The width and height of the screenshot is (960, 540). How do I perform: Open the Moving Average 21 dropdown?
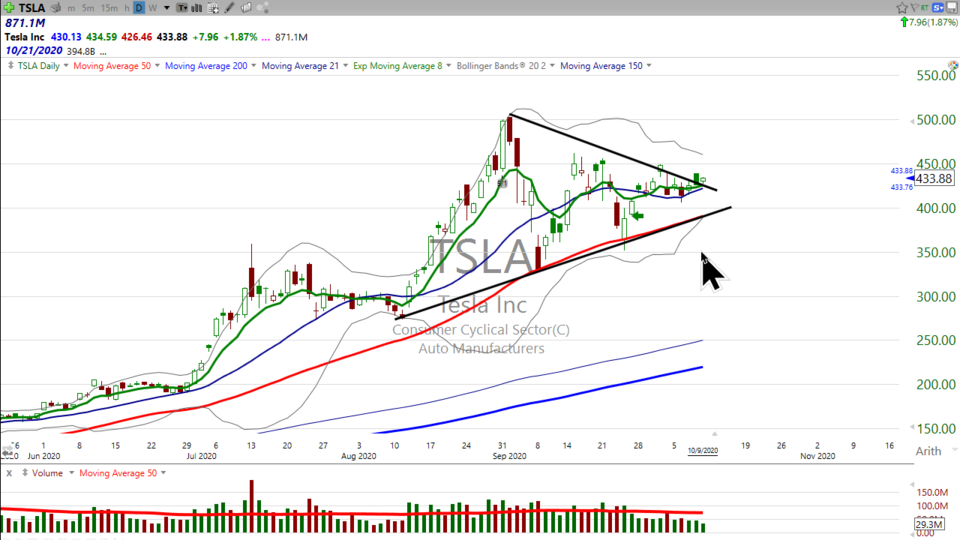pos(345,66)
